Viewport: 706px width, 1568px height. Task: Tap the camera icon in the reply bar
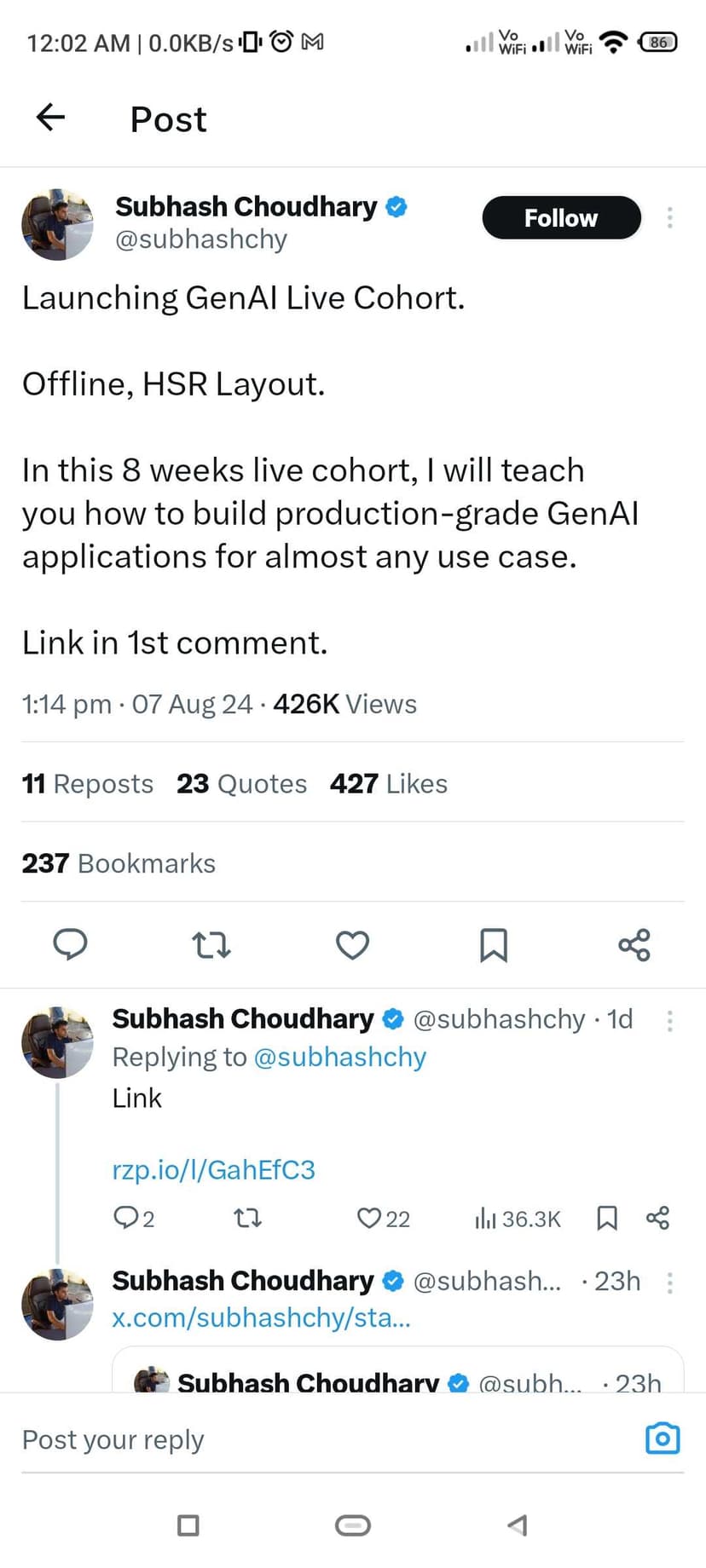[663, 1438]
